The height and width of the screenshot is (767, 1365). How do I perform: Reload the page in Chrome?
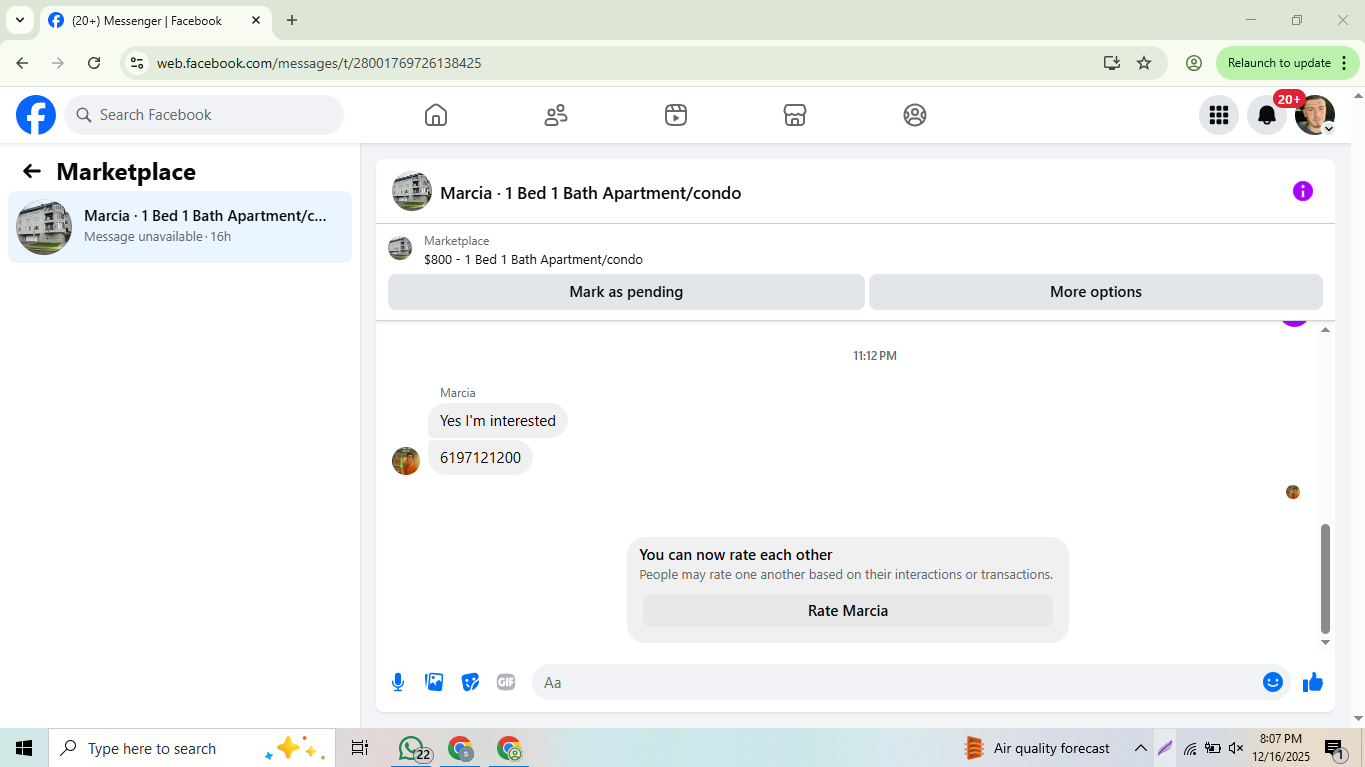[94, 63]
